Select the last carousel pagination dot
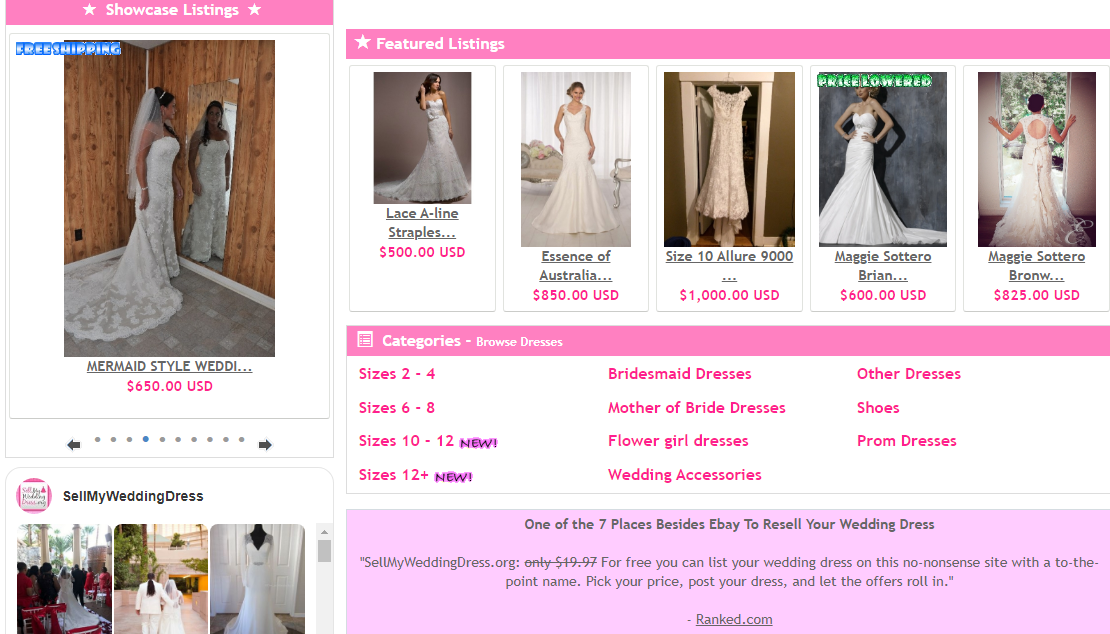 [241, 439]
